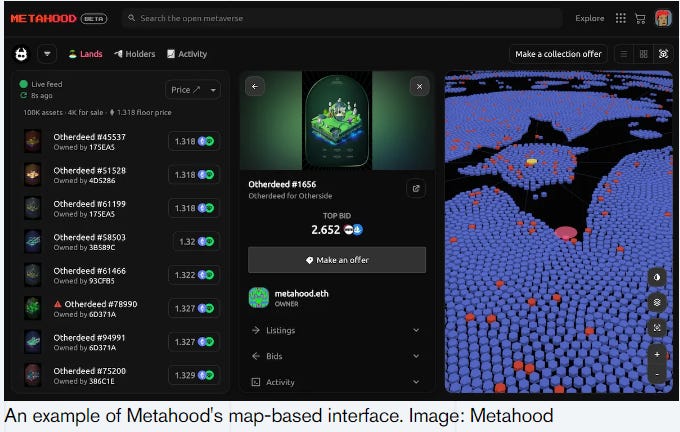The width and height of the screenshot is (680, 432).
Task: Open the collection switcher dropdown arrow
Action: click(x=47, y=54)
